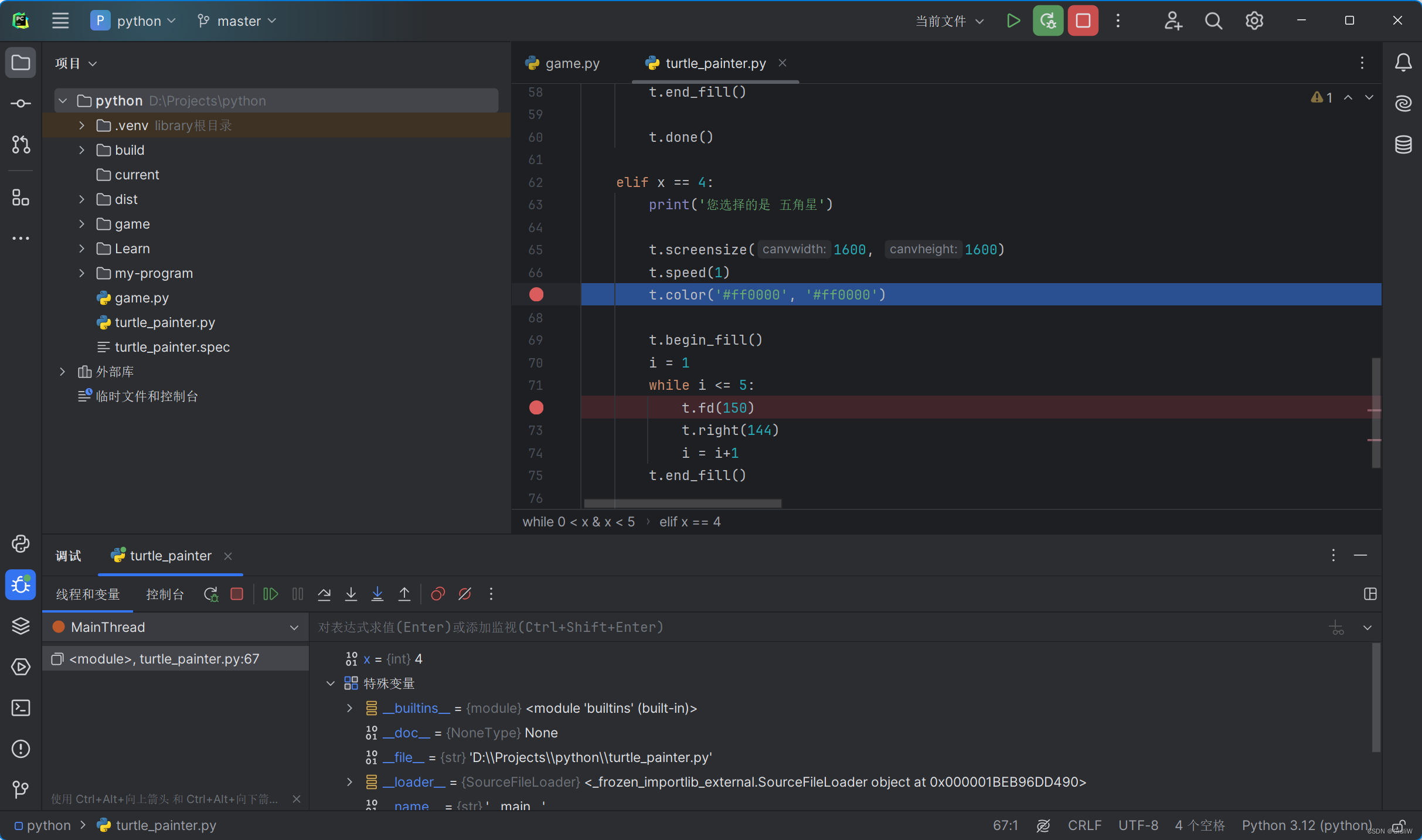The image size is (1422, 840).
Task: Expand the build folder
Action: (x=81, y=150)
